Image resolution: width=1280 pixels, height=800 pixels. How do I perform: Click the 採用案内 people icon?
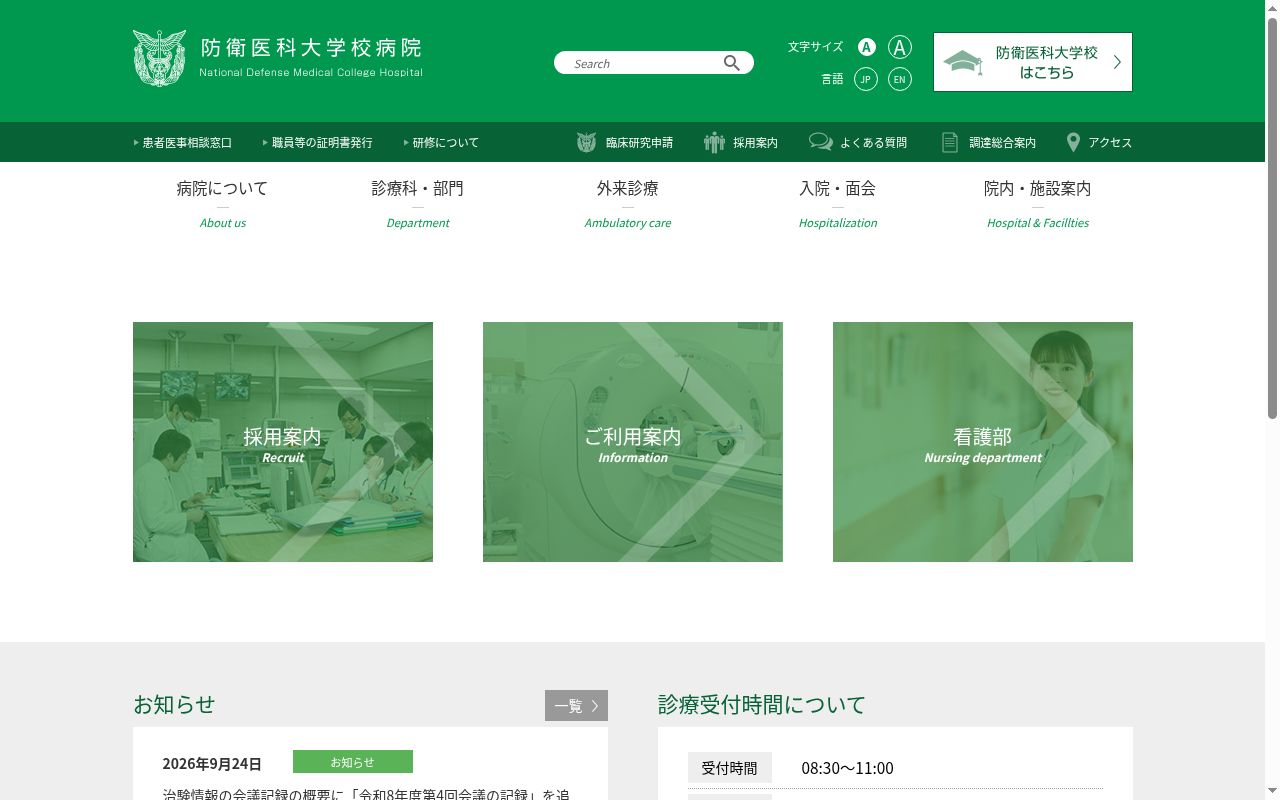tap(714, 142)
